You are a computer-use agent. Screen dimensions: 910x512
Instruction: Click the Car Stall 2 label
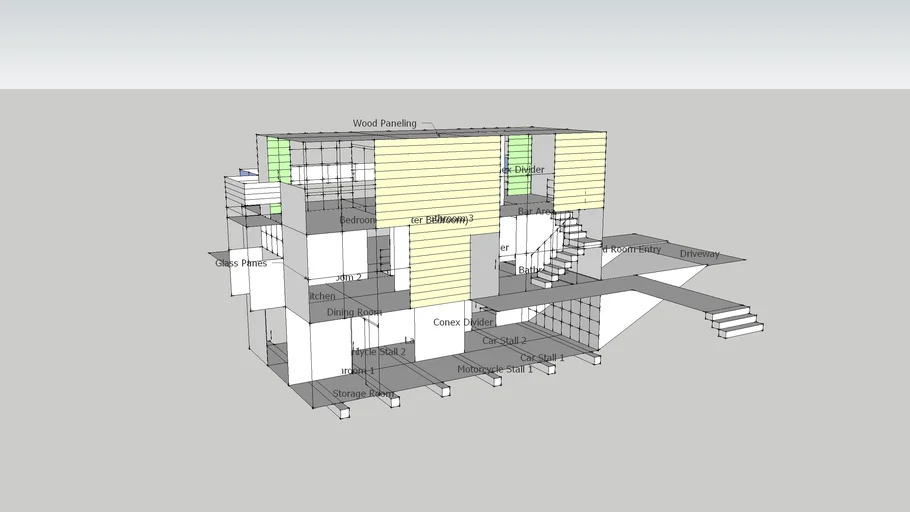504,341
